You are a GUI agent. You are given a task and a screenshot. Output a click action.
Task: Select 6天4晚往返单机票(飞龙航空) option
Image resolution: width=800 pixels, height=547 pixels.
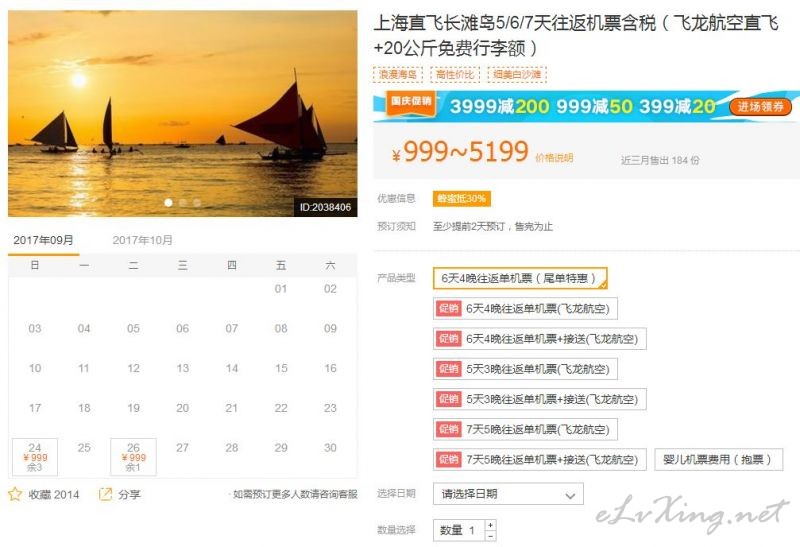point(525,308)
